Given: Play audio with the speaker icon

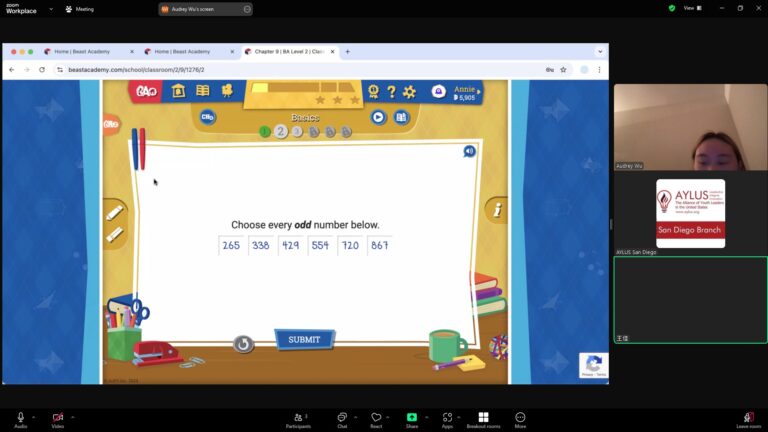Looking at the screenshot, I should pyautogui.click(x=469, y=151).
